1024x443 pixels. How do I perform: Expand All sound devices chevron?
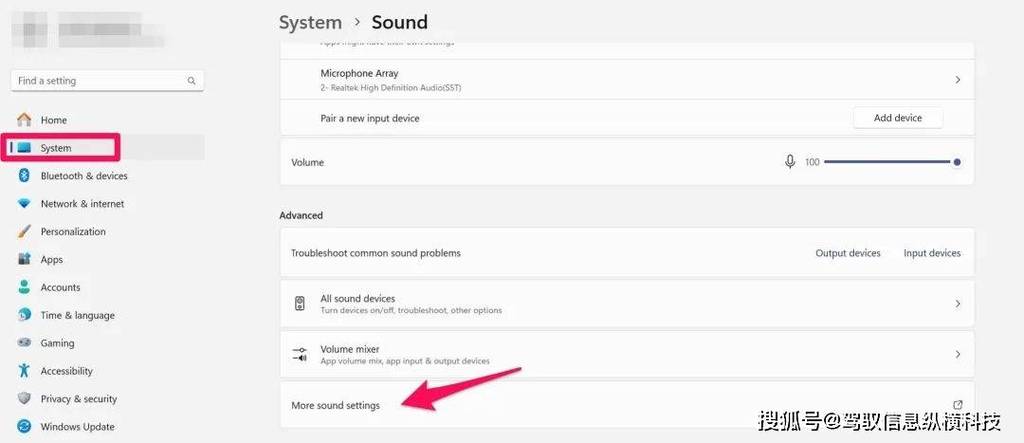957,304
